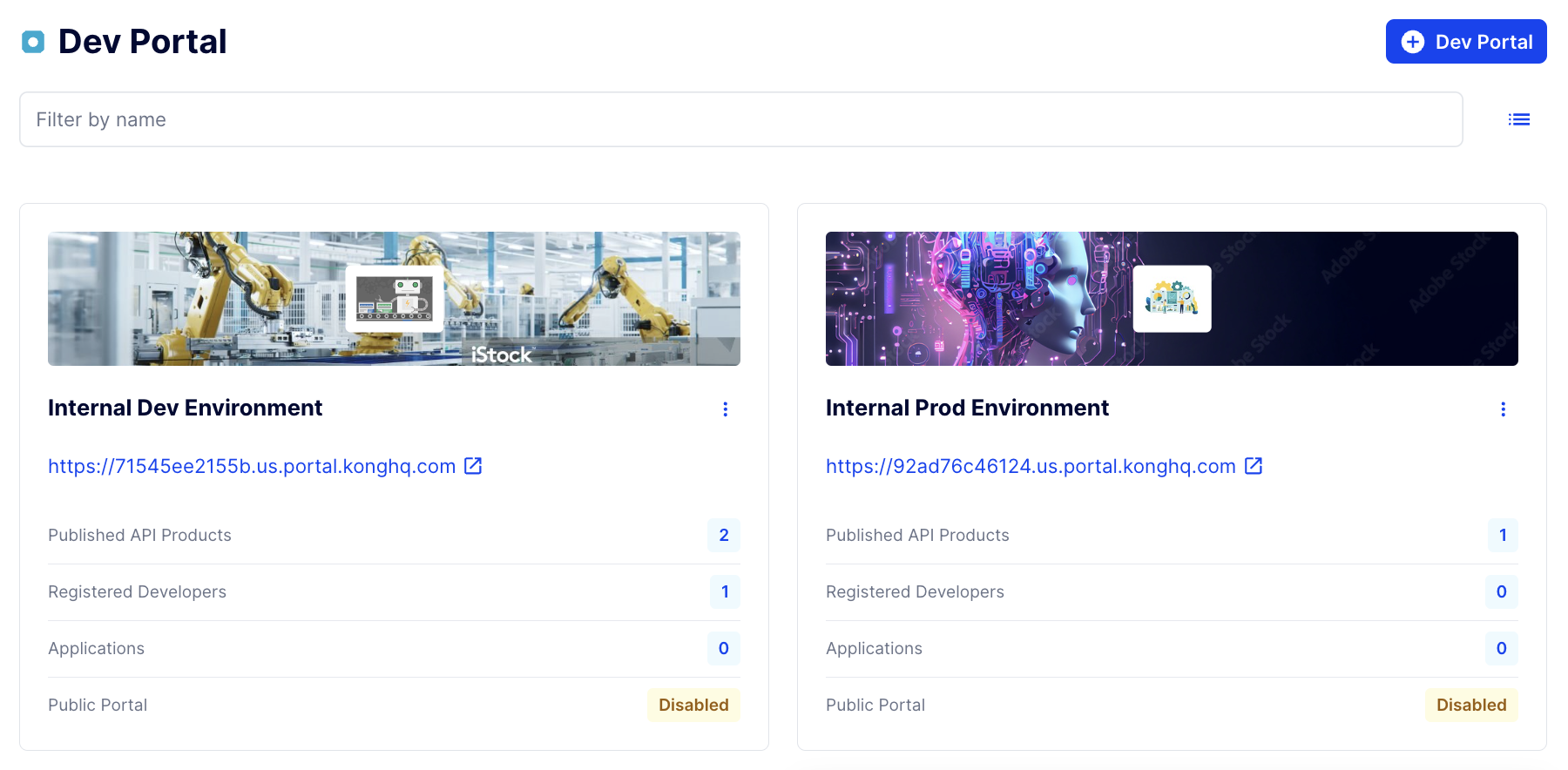Open the 71545ee2155b portal URL link
This screenshot has height=770, width=1568.
coord(252,466)
